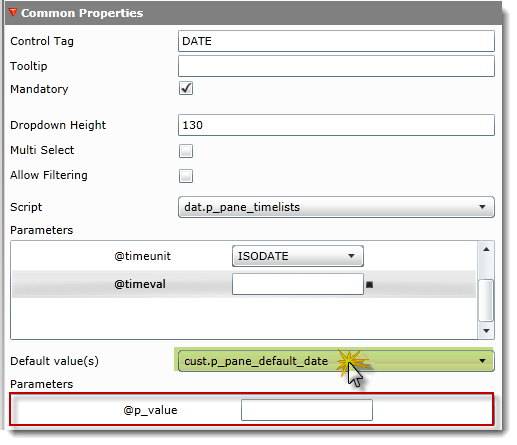This screenshot has width=517, height=445.
Task: Enable the Multi Select checkbox
Action: (186, 151)
